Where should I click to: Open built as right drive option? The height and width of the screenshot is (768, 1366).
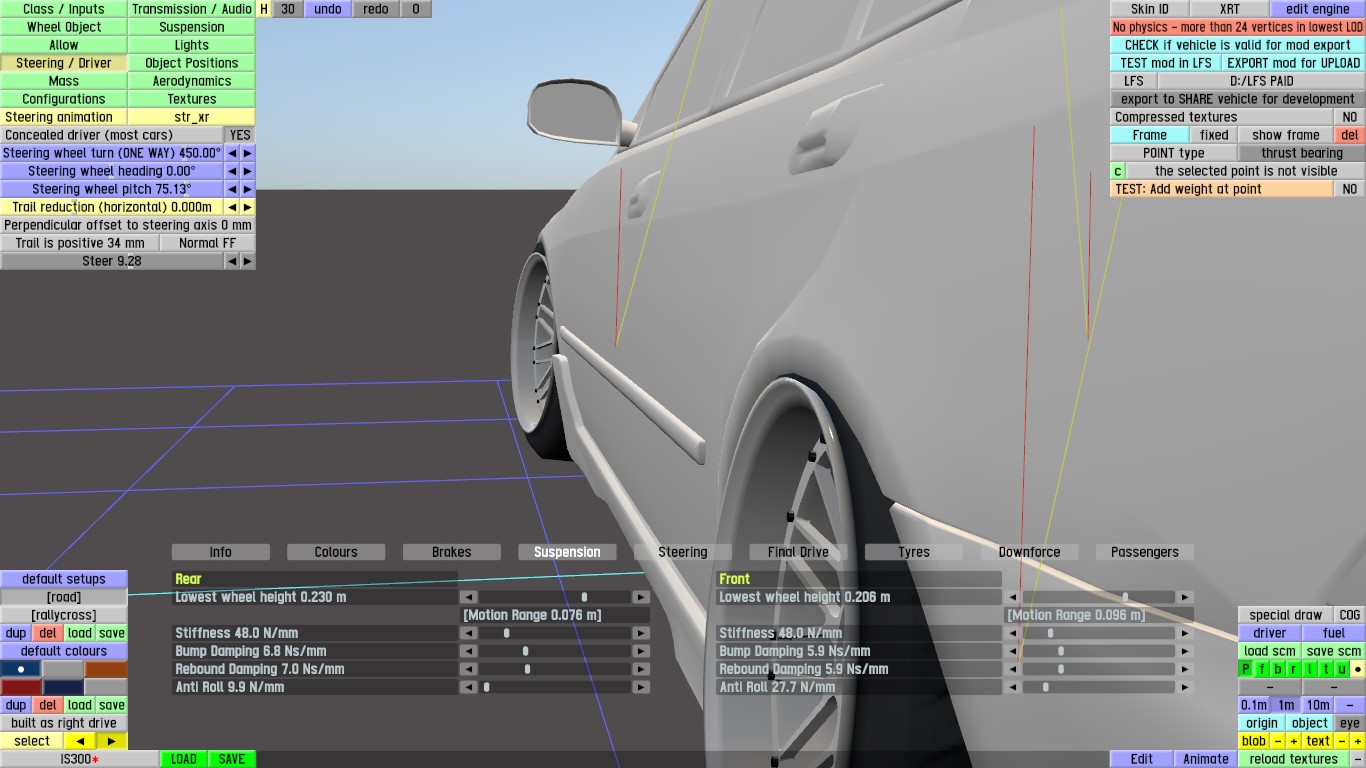64,723
